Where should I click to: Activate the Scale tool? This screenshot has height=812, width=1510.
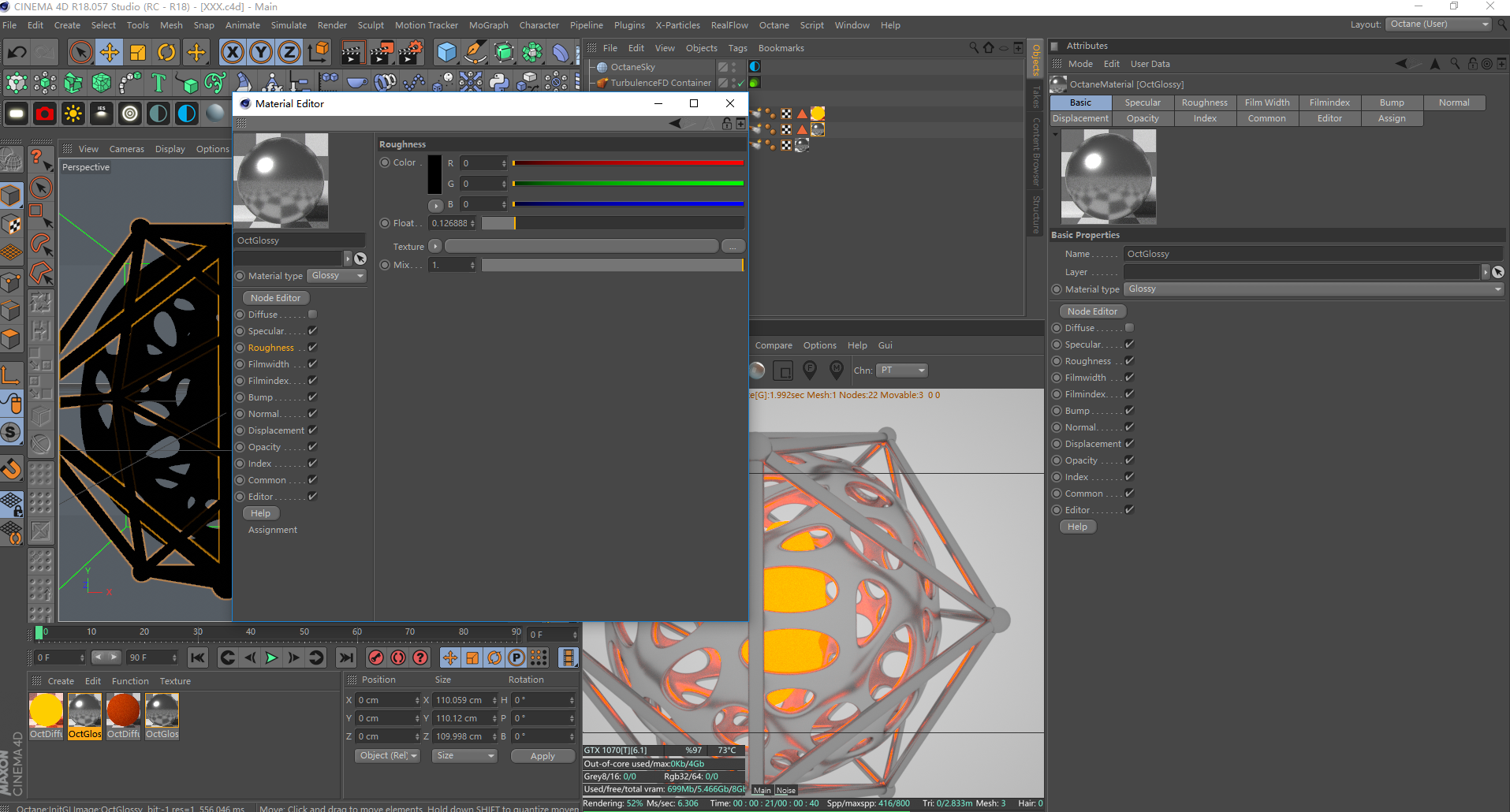[138, 53]
